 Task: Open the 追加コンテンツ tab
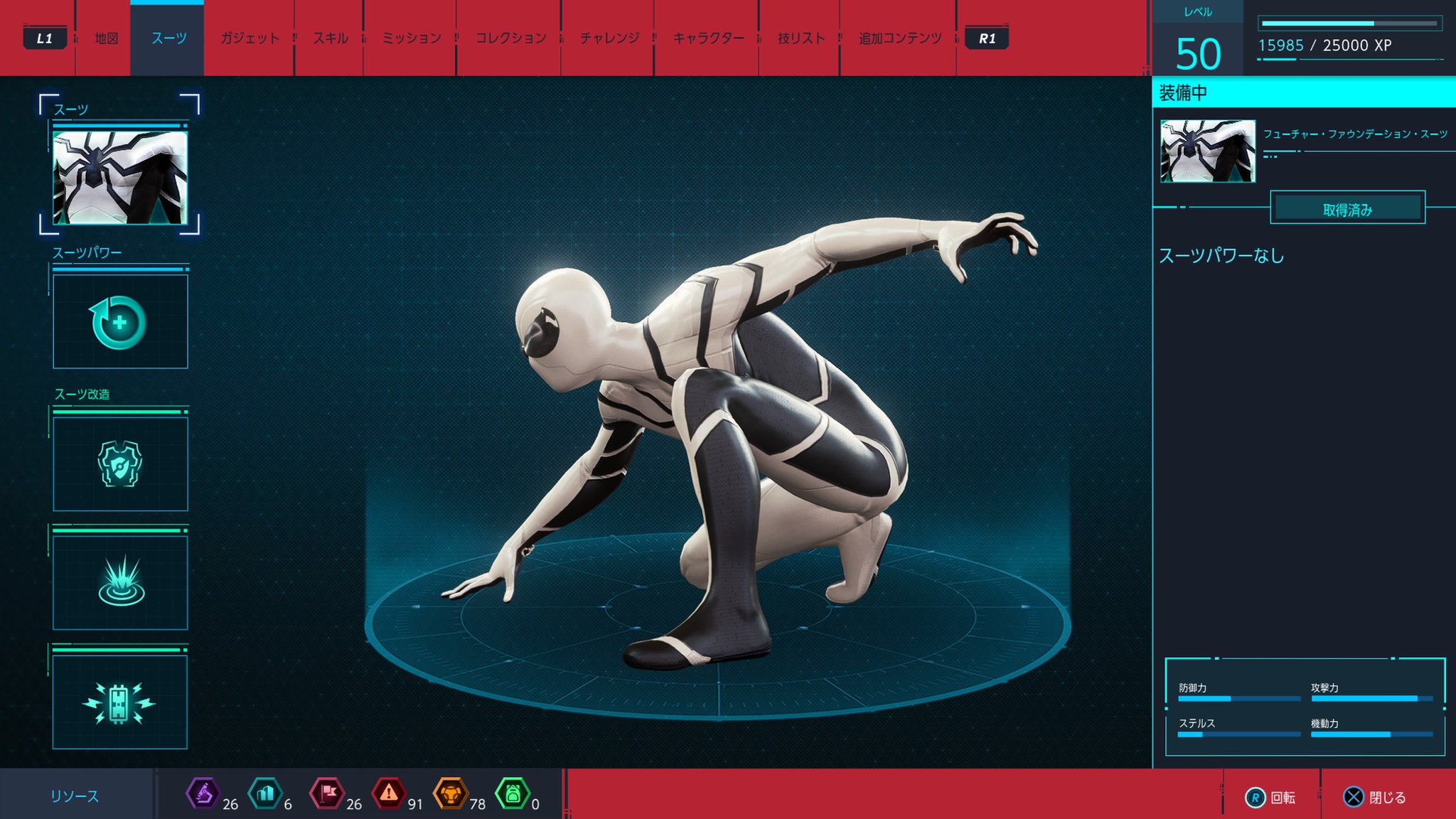900,38
